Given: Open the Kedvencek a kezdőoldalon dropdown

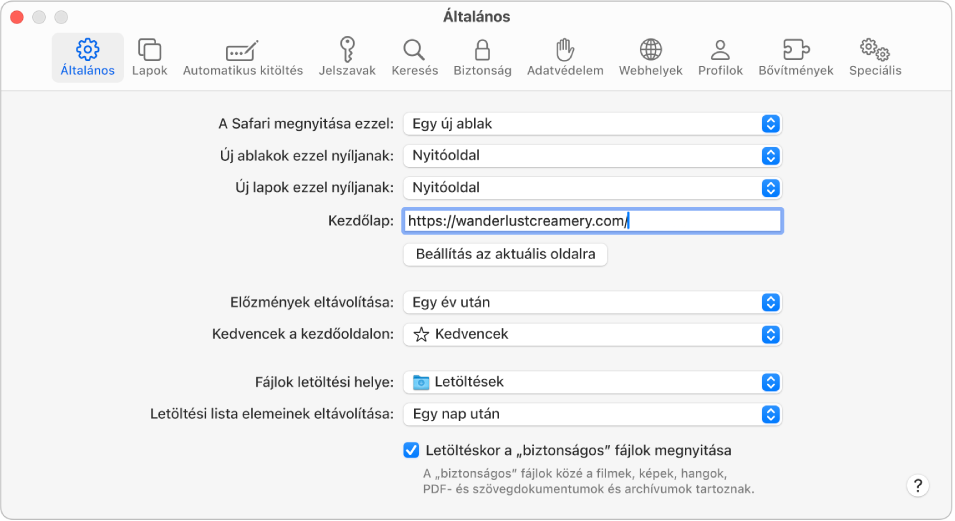Looking at the screenshot, I should pyautogui.click(x=592, y=335).
